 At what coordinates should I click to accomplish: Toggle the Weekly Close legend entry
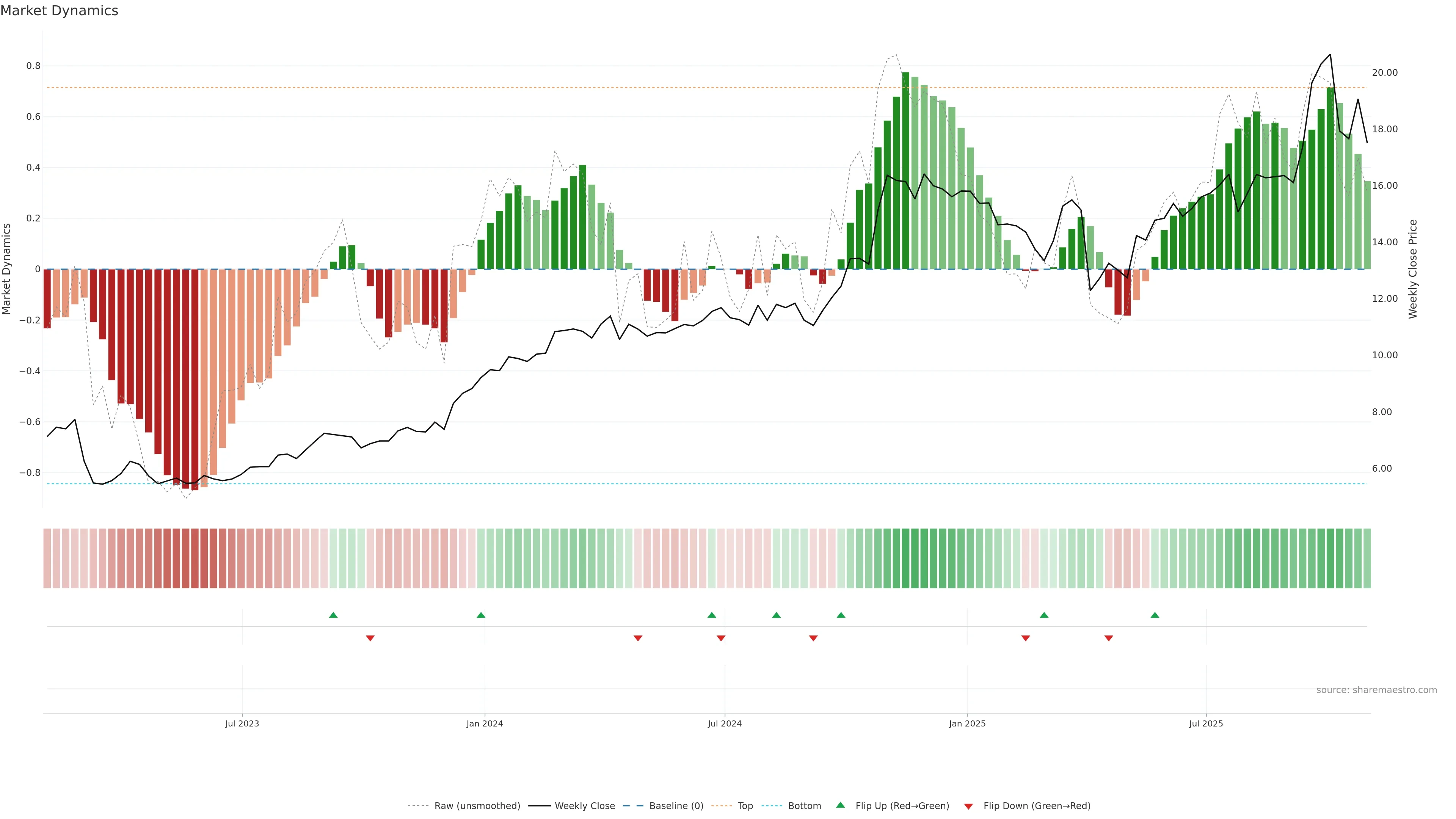point(584,806)
